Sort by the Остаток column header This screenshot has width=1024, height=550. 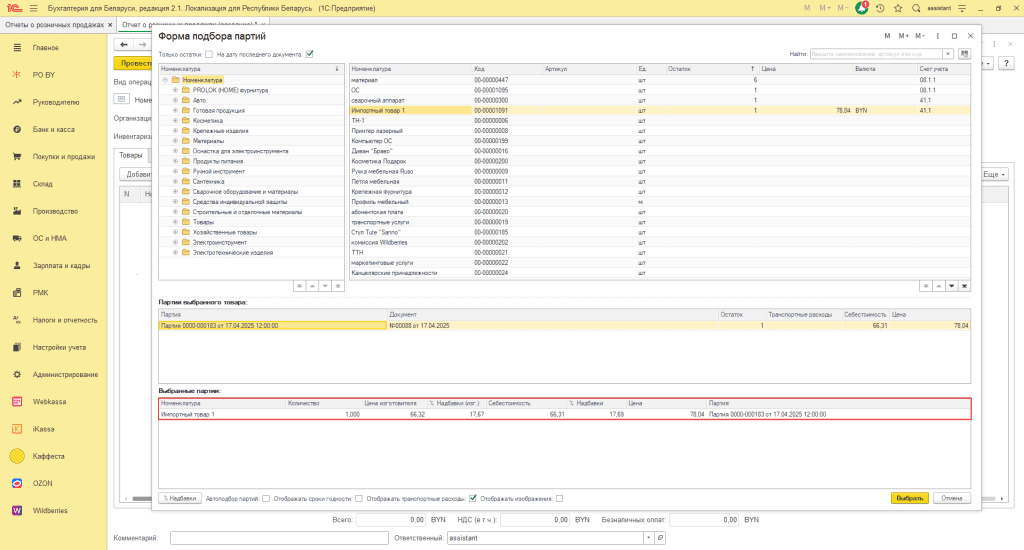(711, 69)
